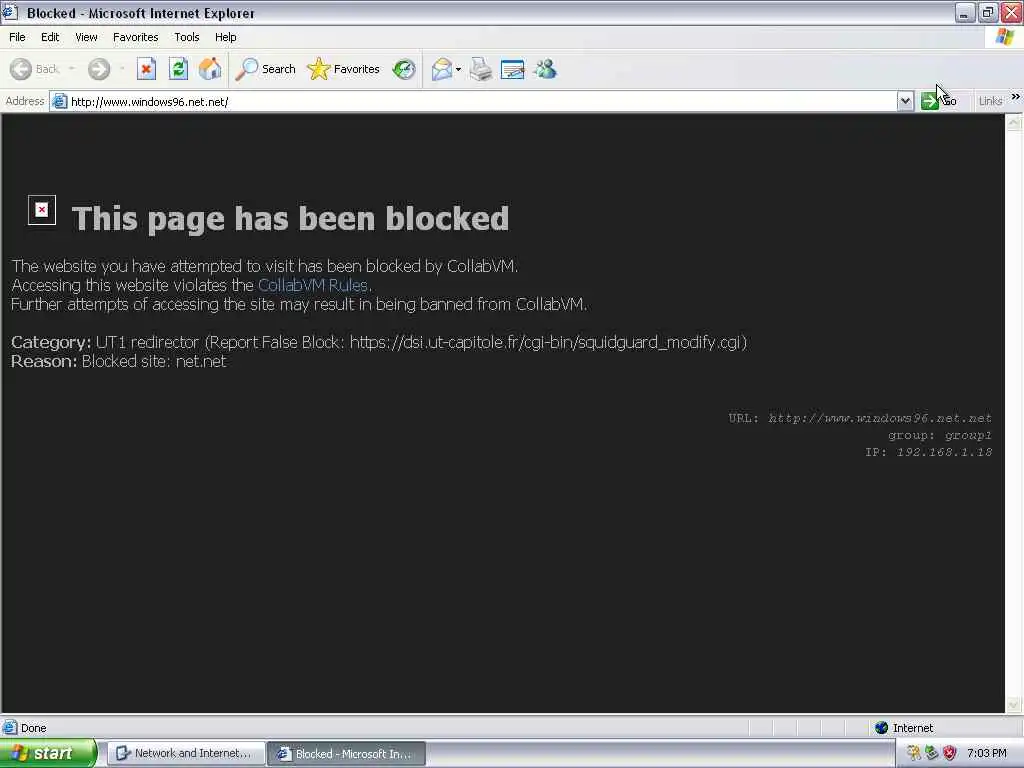This screenshot has width=1024, height=768.
Task: Go to the Home page
Action: (210, 69)
